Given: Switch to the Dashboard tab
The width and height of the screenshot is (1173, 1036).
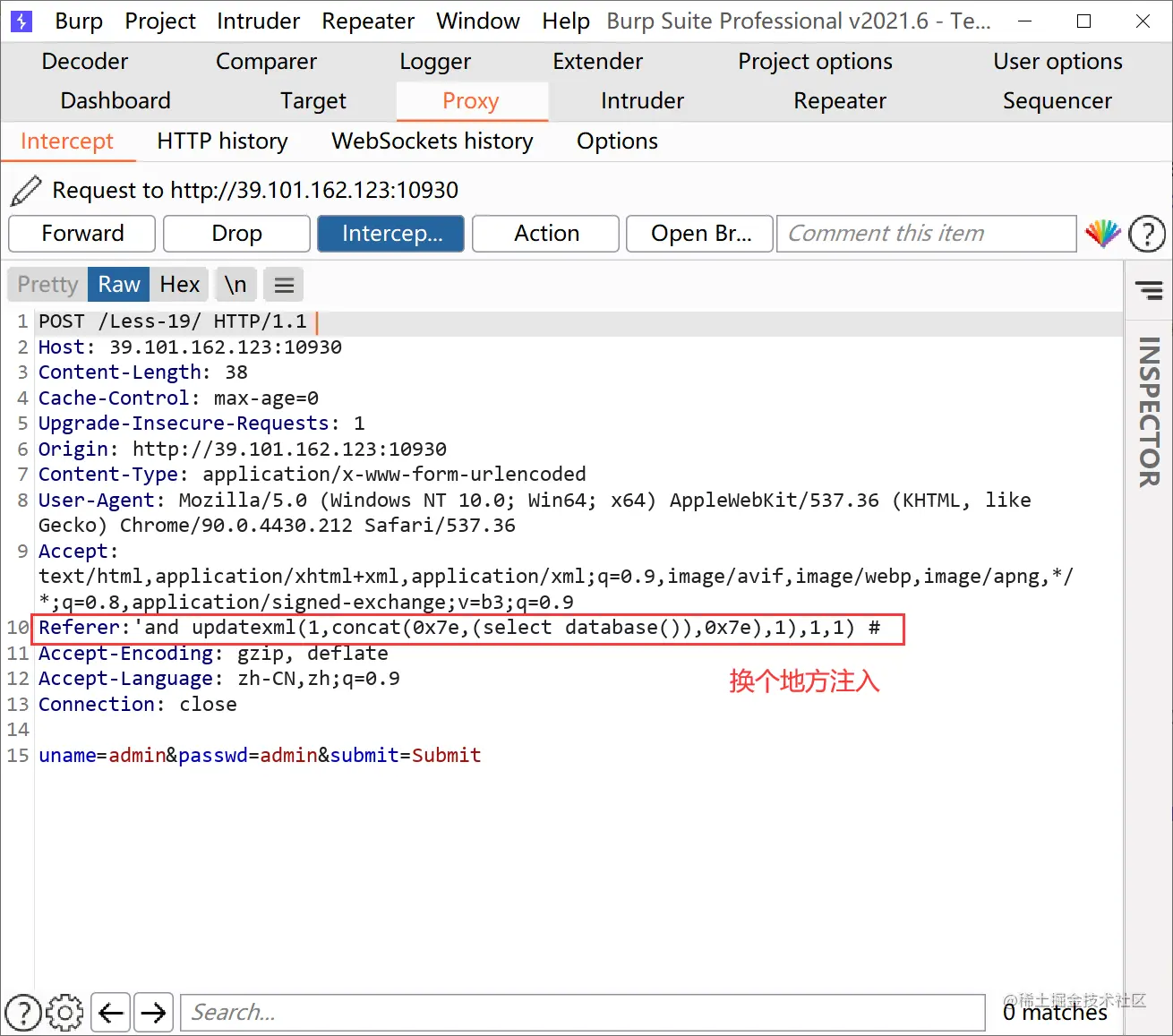Looking at the screenshot, I should (x=116, y=101).
